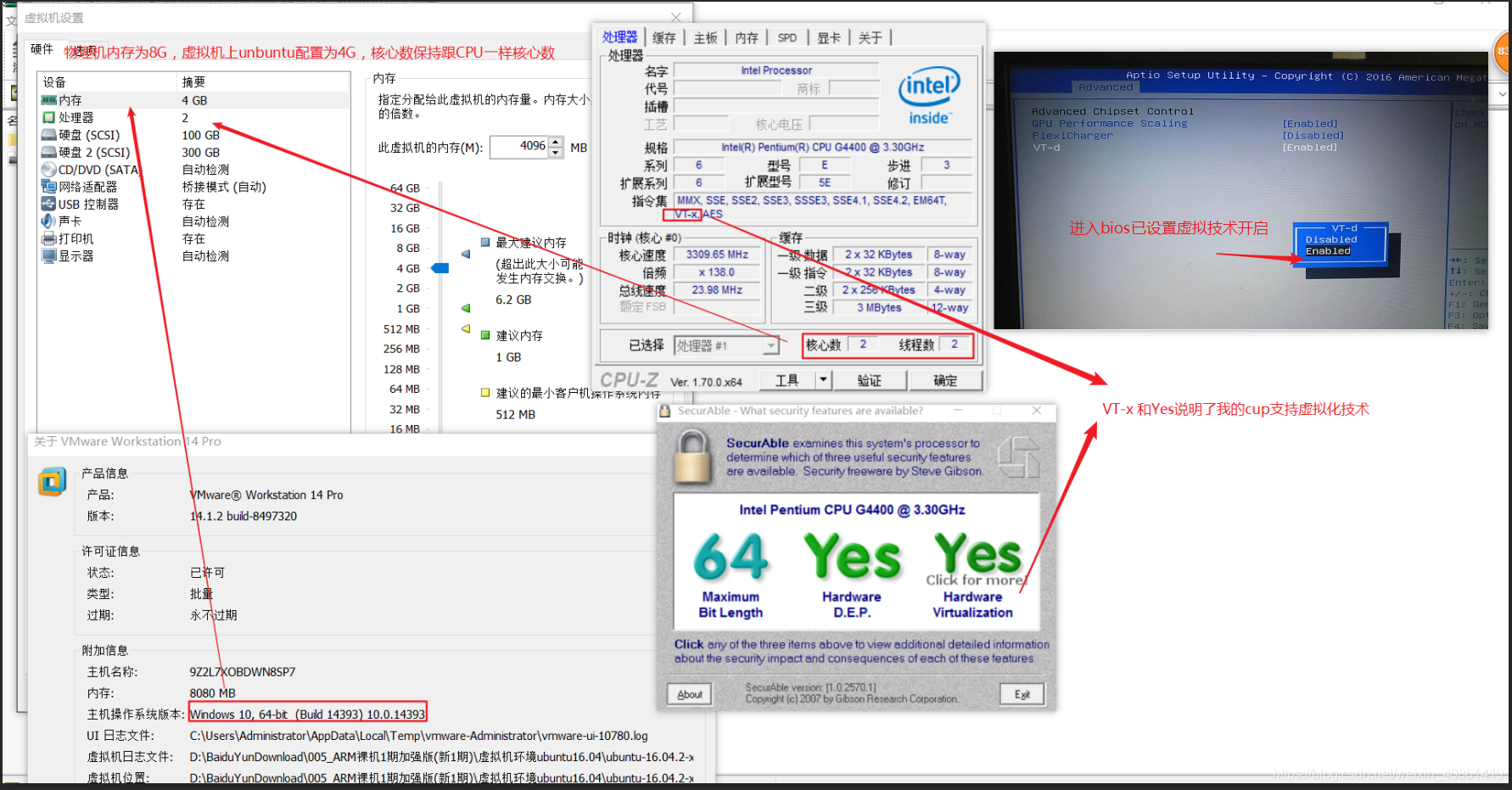Click the yellow triangle minimum memory marker

(465, 328)
